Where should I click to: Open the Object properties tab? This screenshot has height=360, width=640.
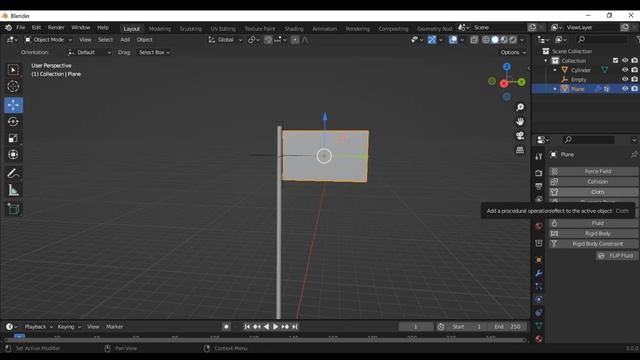tap(539, 260)
